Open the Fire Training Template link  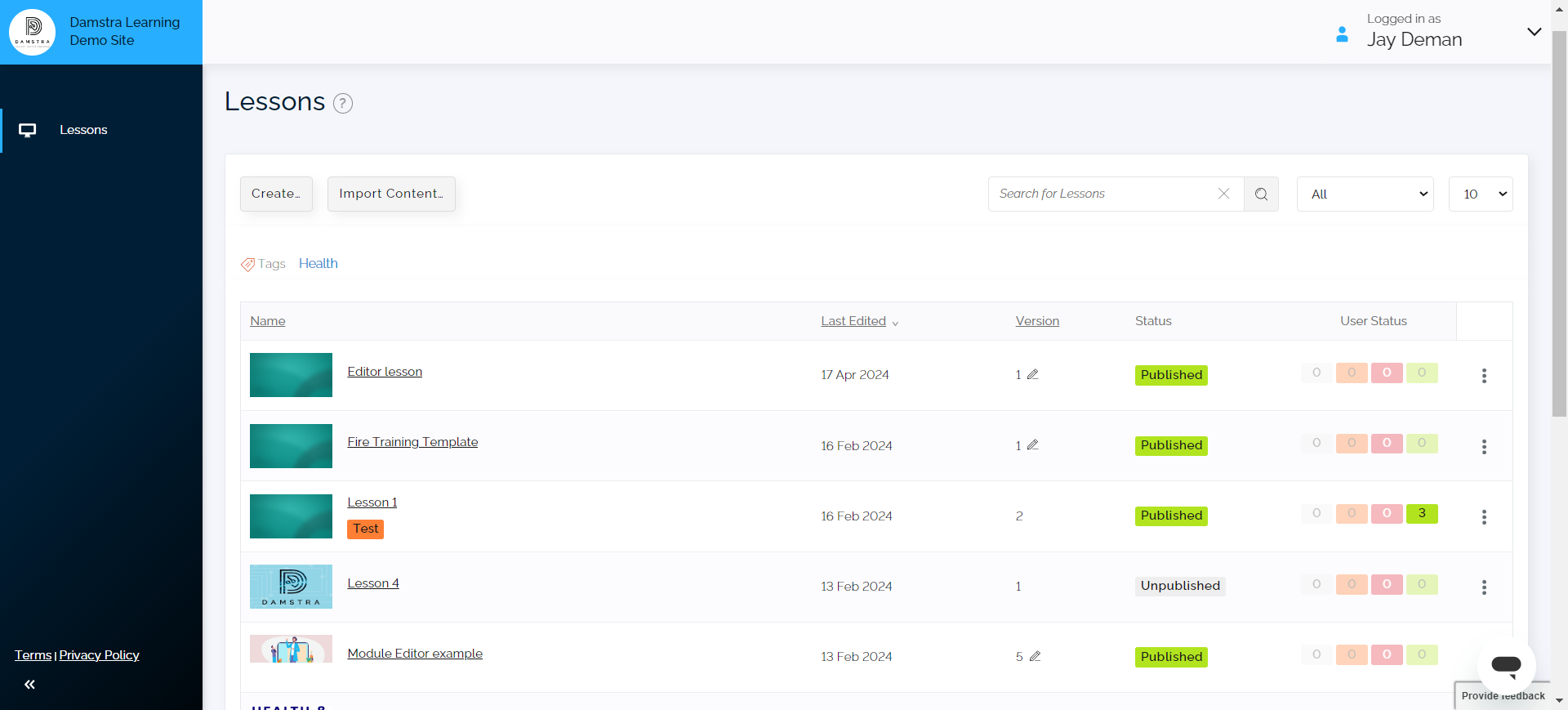[x=412, y=442]
